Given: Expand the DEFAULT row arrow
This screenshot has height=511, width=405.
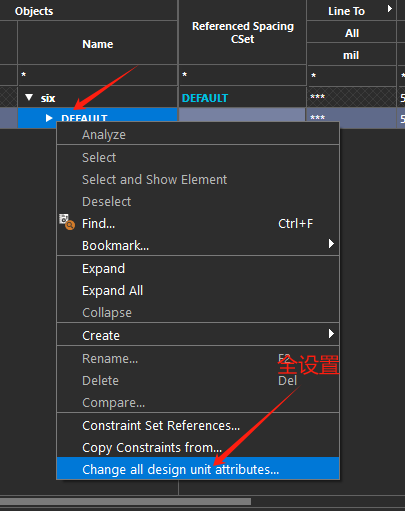Looking at the screenshot, I should [49, 118].
